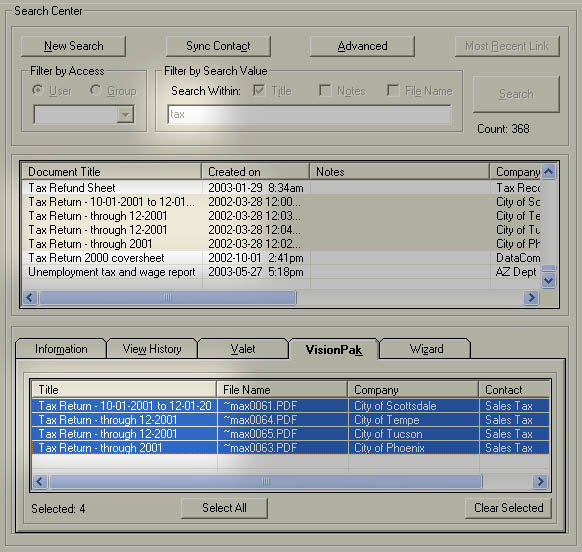Viewport: 582px width, 552px height.
Task: Sort results by the Created on column header
Action: (x=256, y=172)
